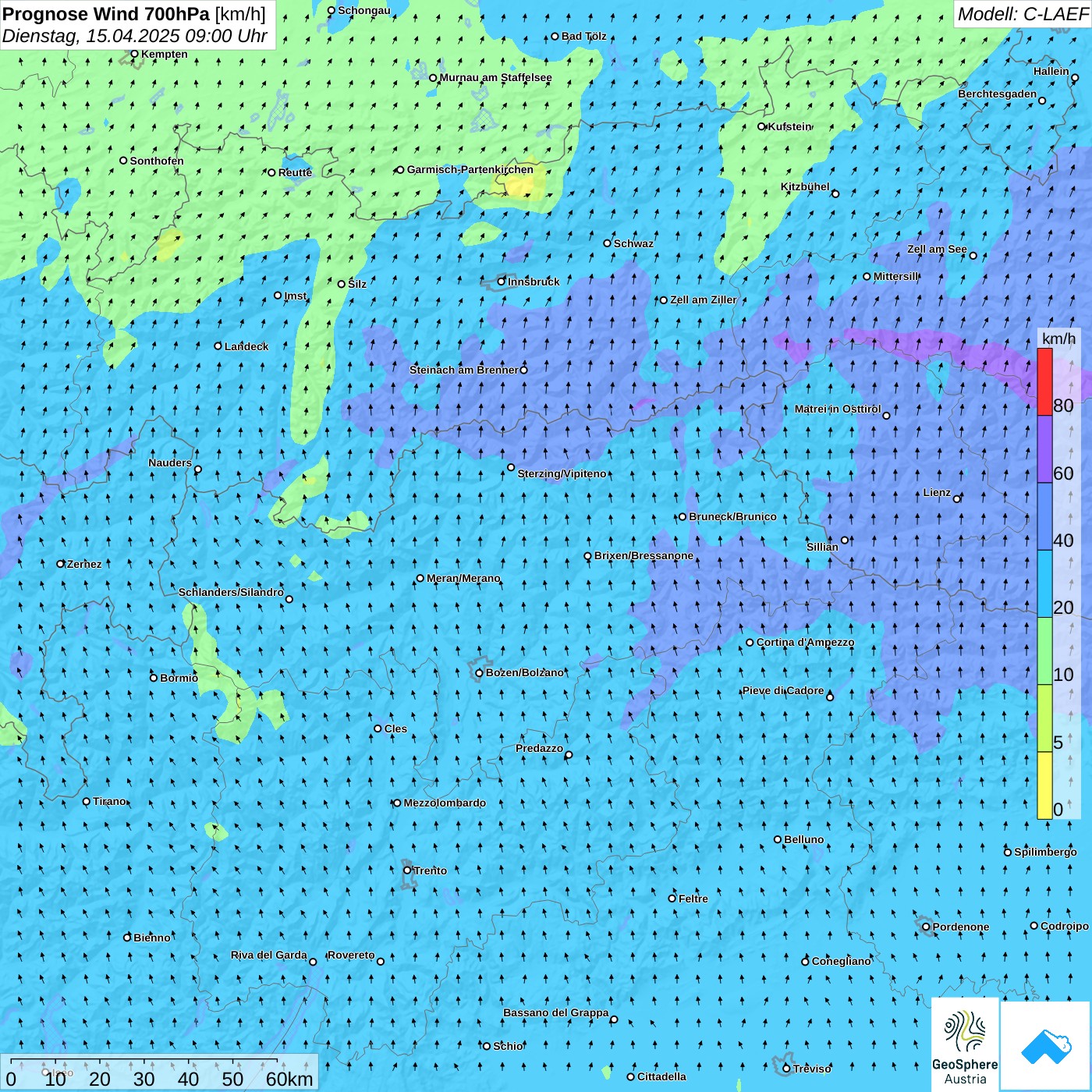Screen dimensions: 1092x1092
Task: Click the purple 60 km/h legend color
Action: pos(1044,449)
